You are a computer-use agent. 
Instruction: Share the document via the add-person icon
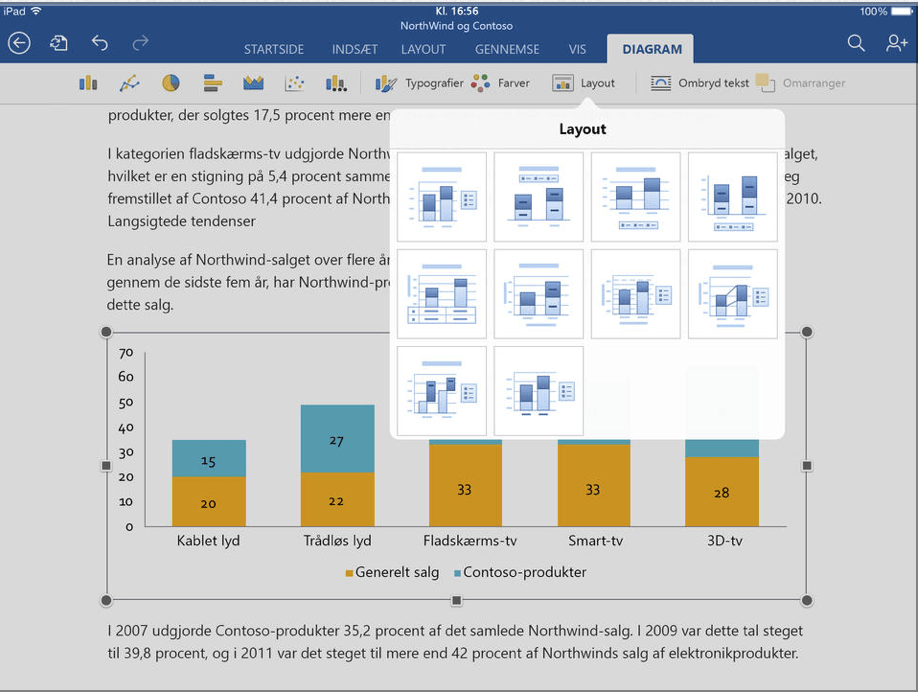[x=896, y=43]
